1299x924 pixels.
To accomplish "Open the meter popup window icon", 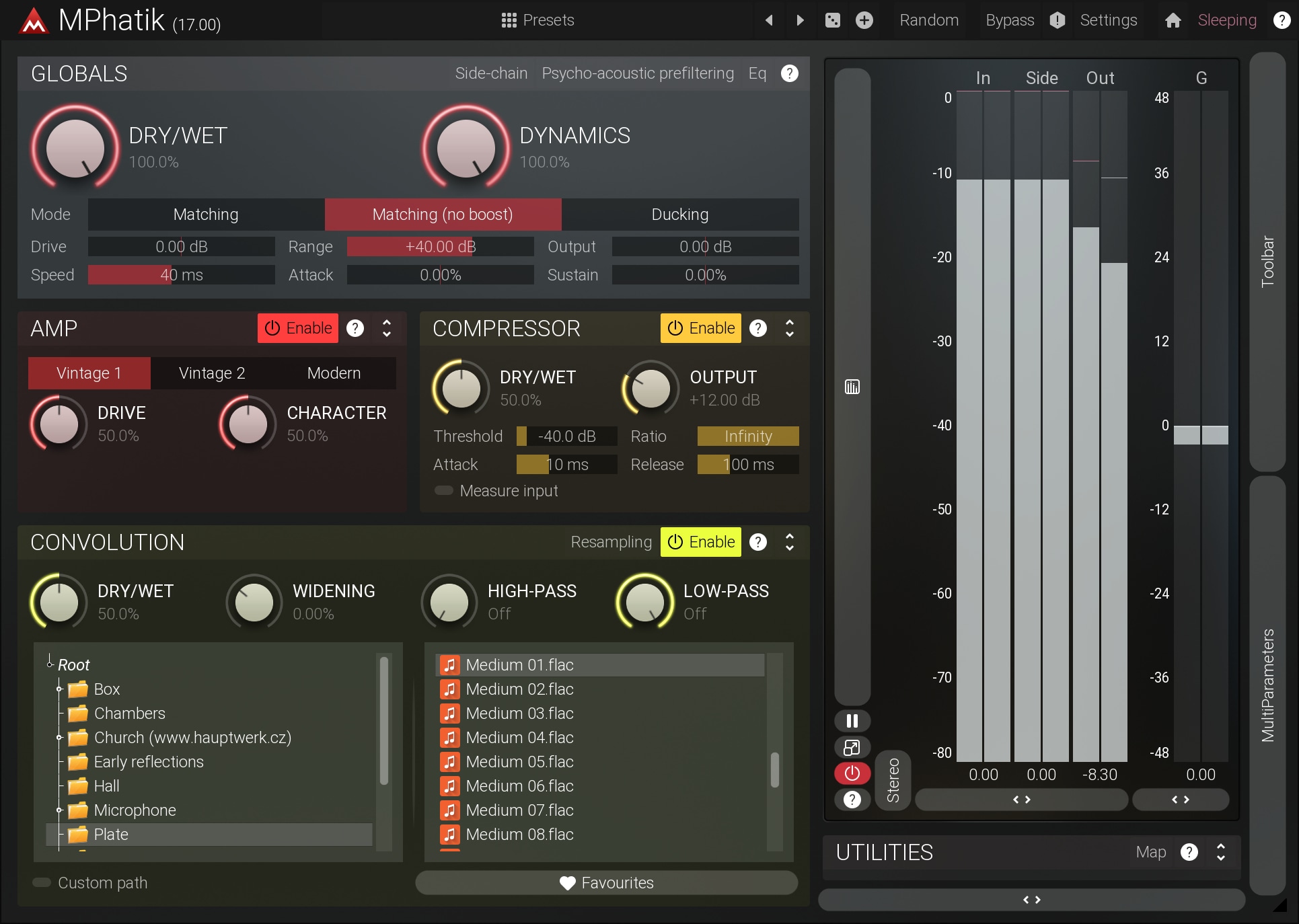I will click(852, 747).
